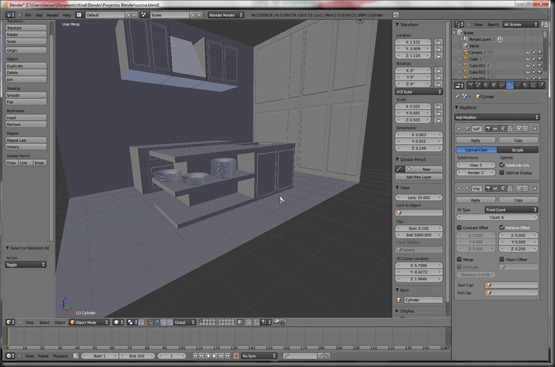
Task: Open the XYZ Euler rotation mode dropdown
Action: pos(419,92)
